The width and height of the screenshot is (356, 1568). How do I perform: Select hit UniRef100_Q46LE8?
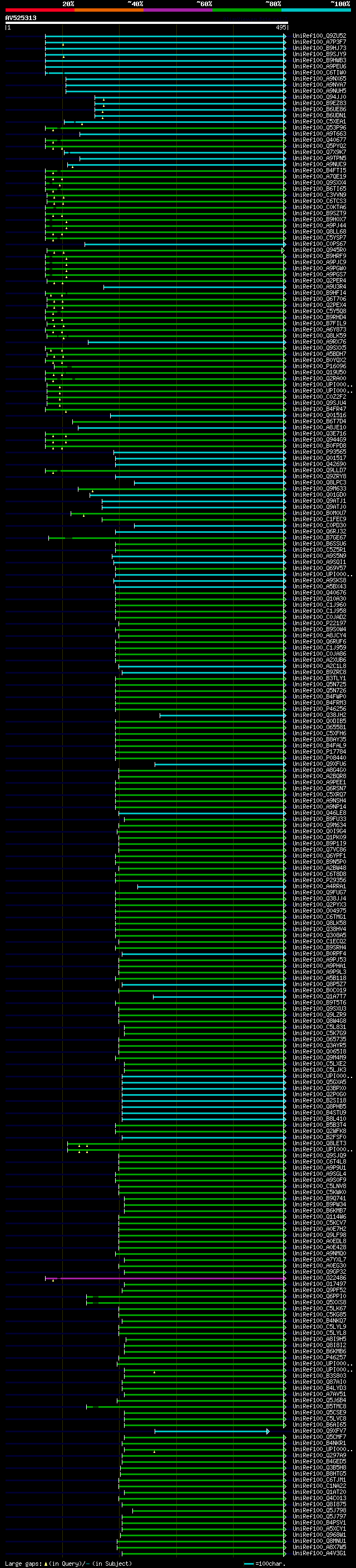click(x=319, y=813)
